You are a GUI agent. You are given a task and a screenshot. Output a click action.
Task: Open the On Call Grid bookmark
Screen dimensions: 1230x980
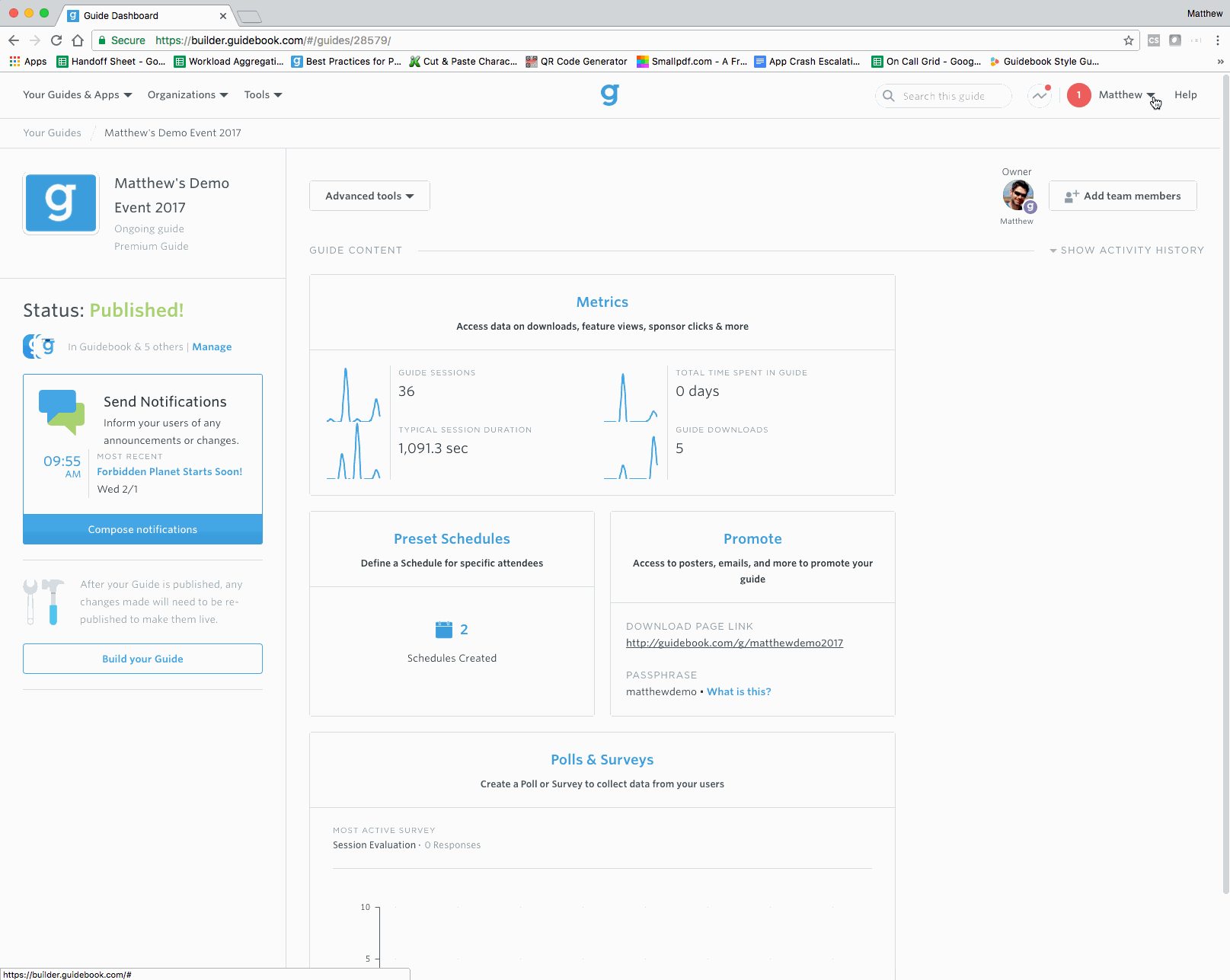pyautogui.click(x=926, y=62)
